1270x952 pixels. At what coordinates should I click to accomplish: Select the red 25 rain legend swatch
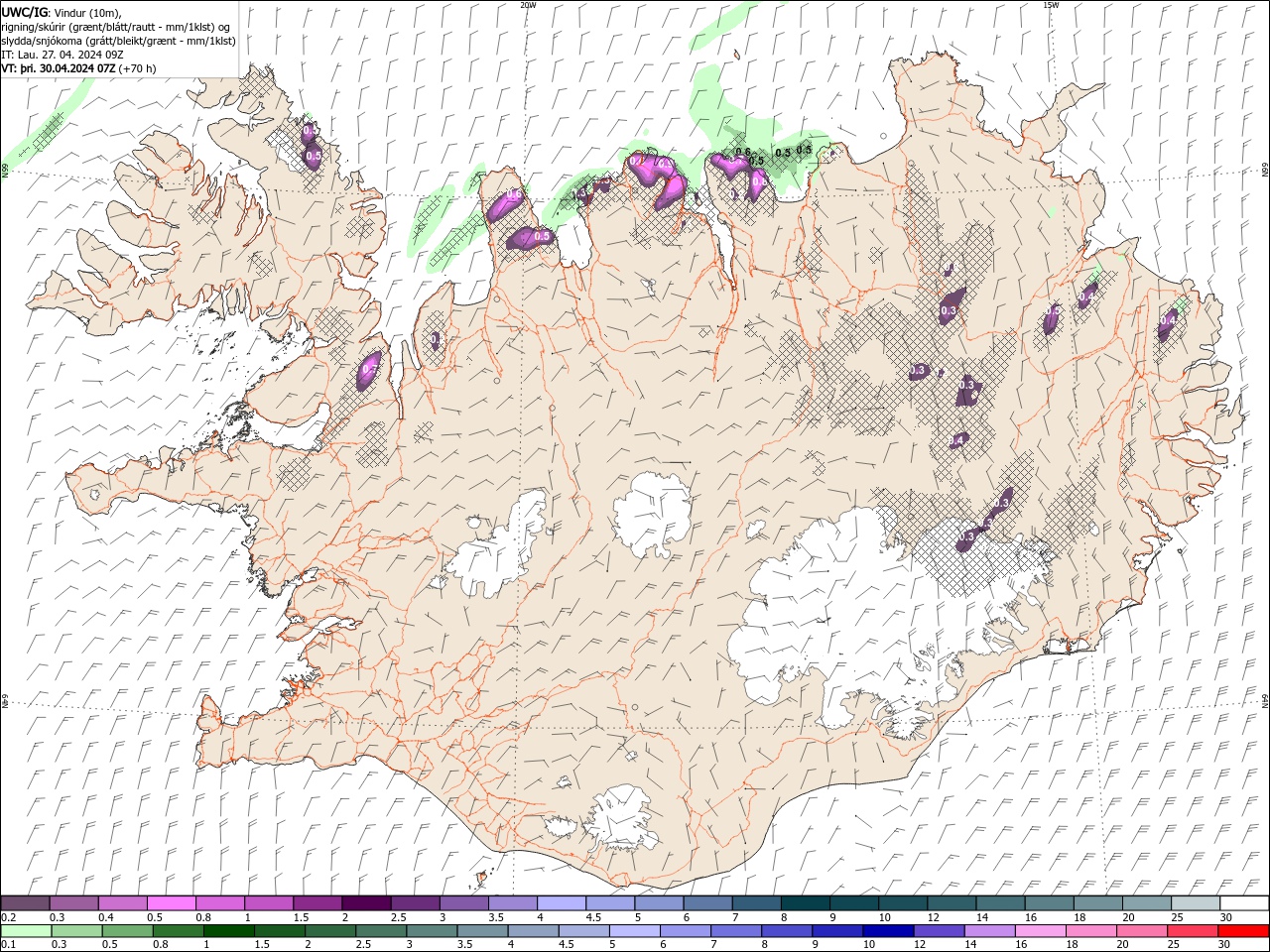point(1193,930)
